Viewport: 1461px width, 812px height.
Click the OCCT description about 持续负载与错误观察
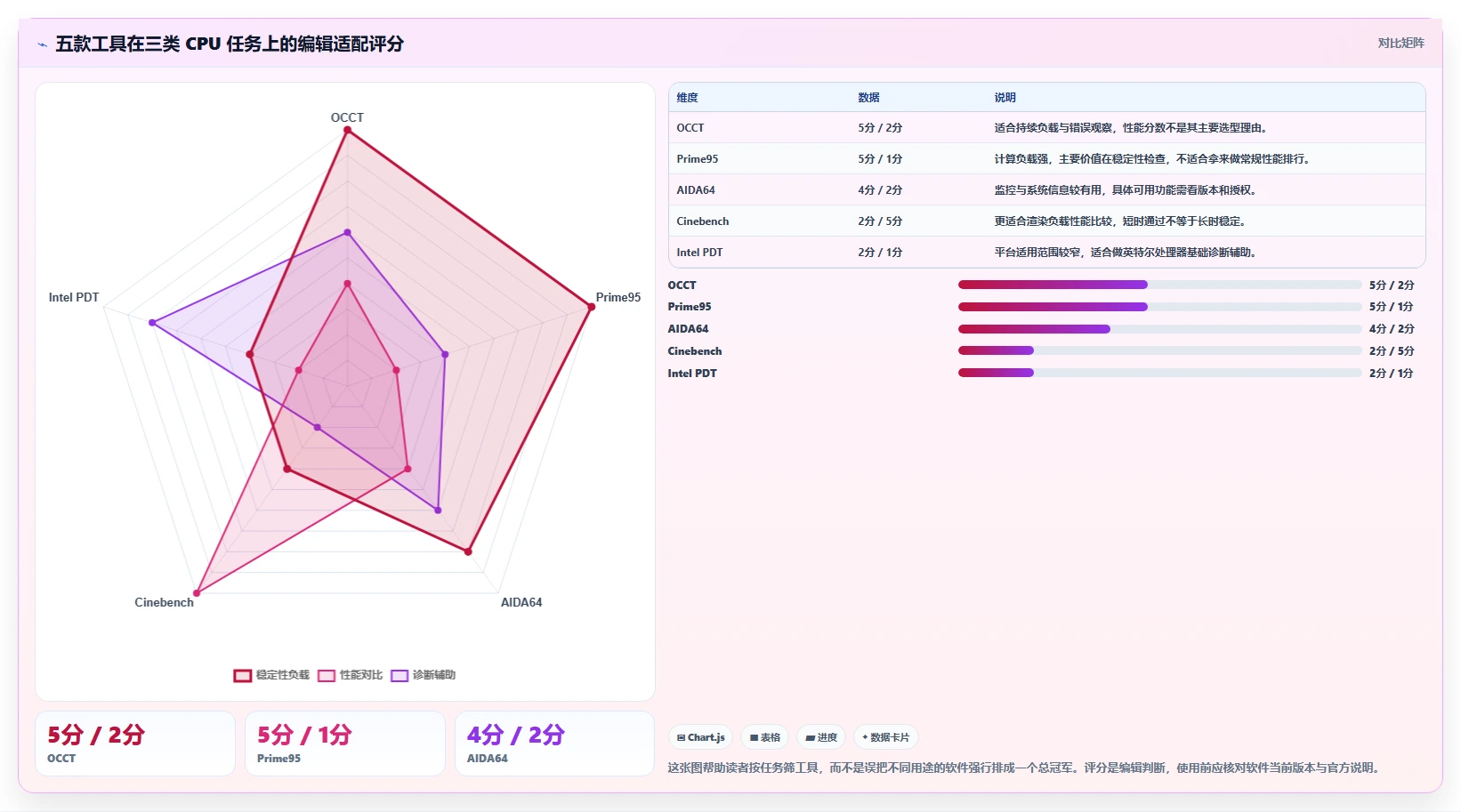tap(1131, 128)
